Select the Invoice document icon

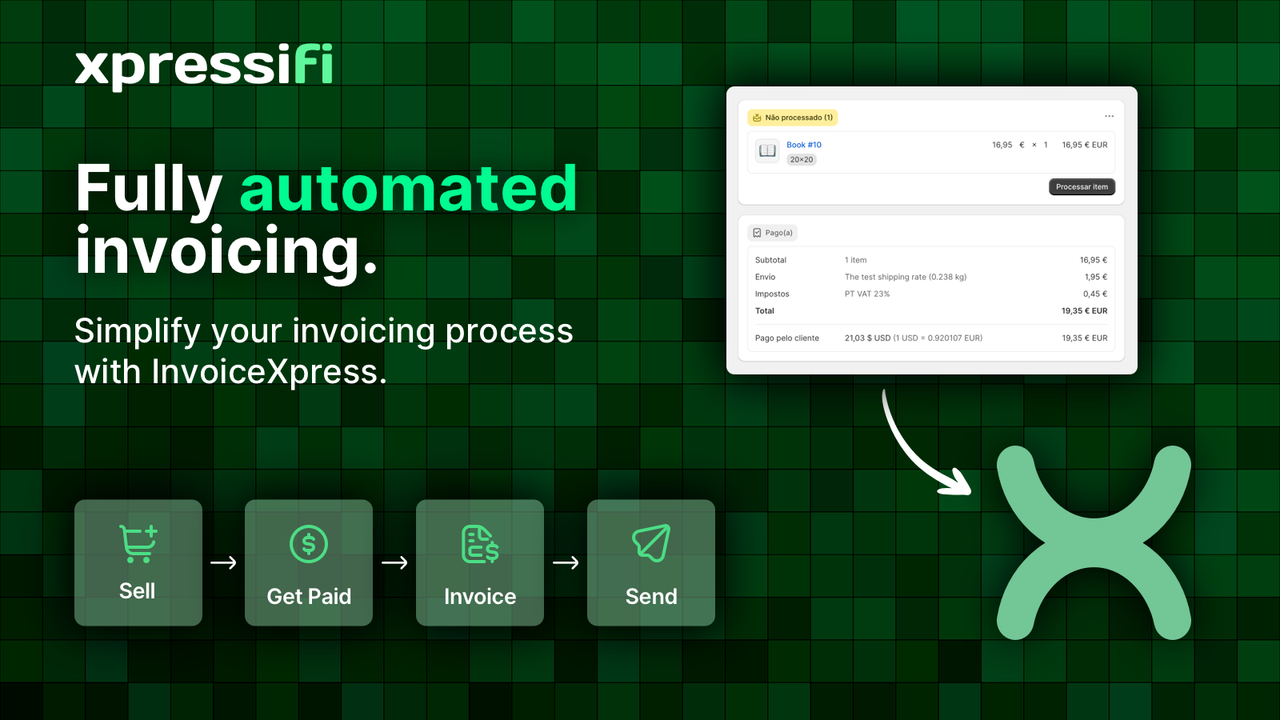480,543
